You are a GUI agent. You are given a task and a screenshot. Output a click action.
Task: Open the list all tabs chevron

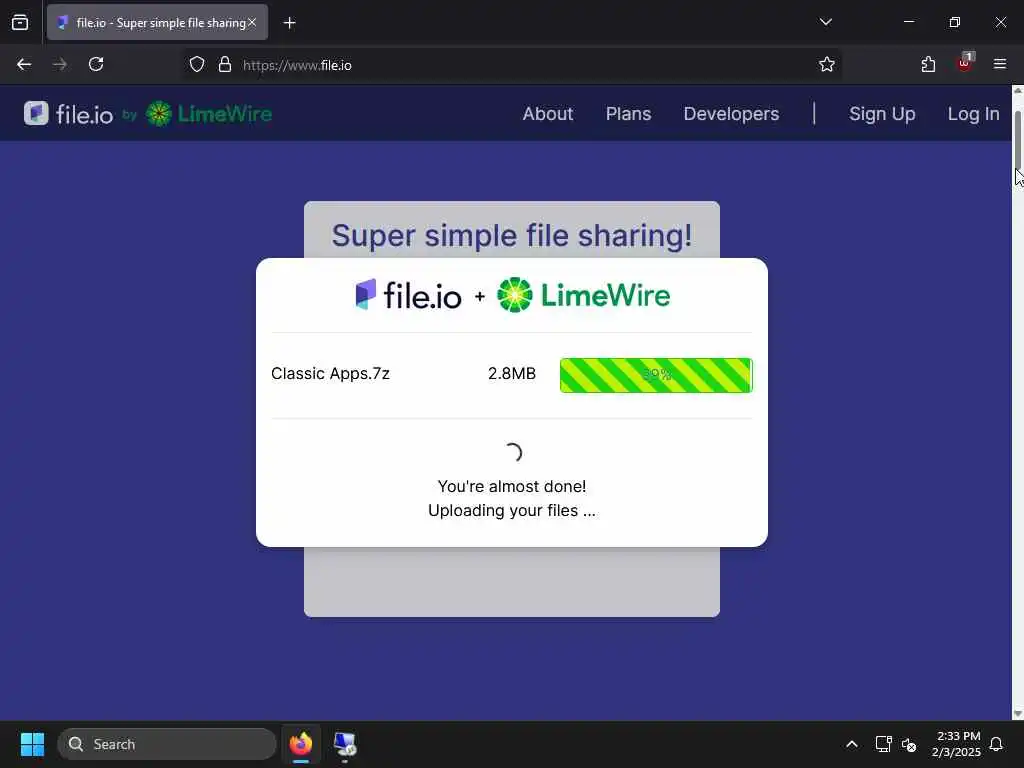[x=825, y=22]
